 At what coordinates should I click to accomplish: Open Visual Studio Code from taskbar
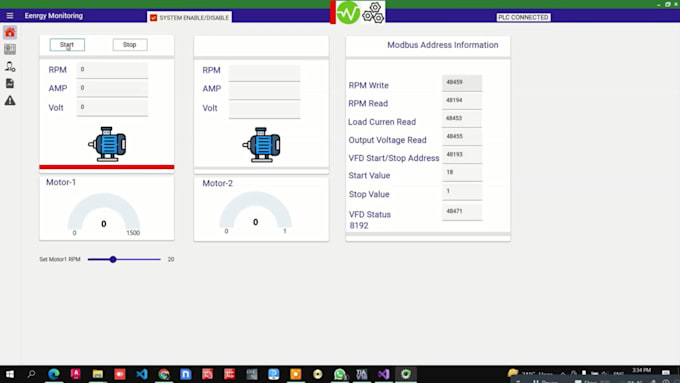point(142,374)
